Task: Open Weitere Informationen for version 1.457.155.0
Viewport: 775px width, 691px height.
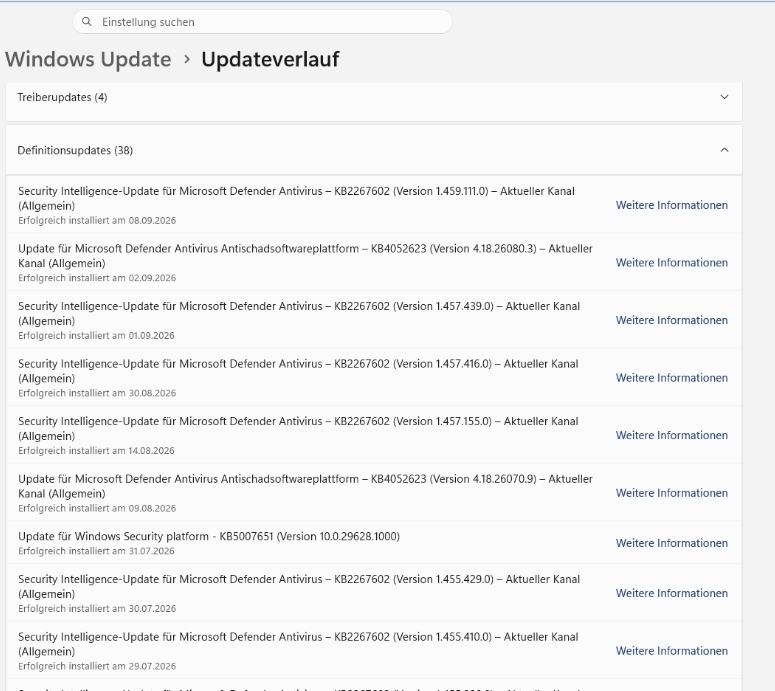Action: coord(671,435)
